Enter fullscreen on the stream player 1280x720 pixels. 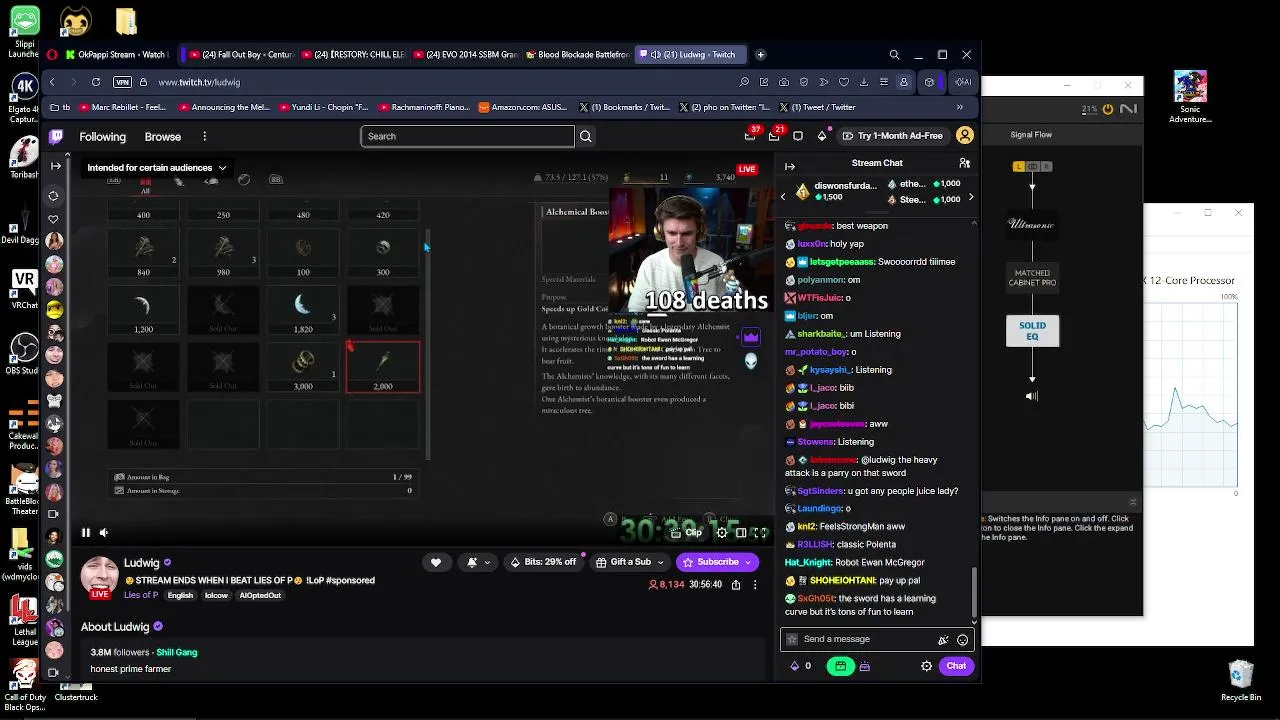point(761,533)
